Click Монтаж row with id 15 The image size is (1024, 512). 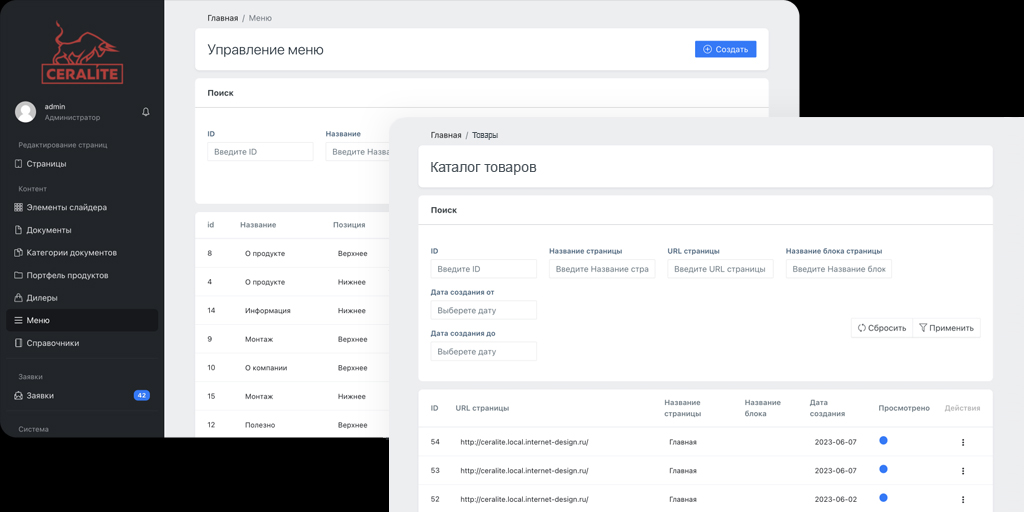259,396
